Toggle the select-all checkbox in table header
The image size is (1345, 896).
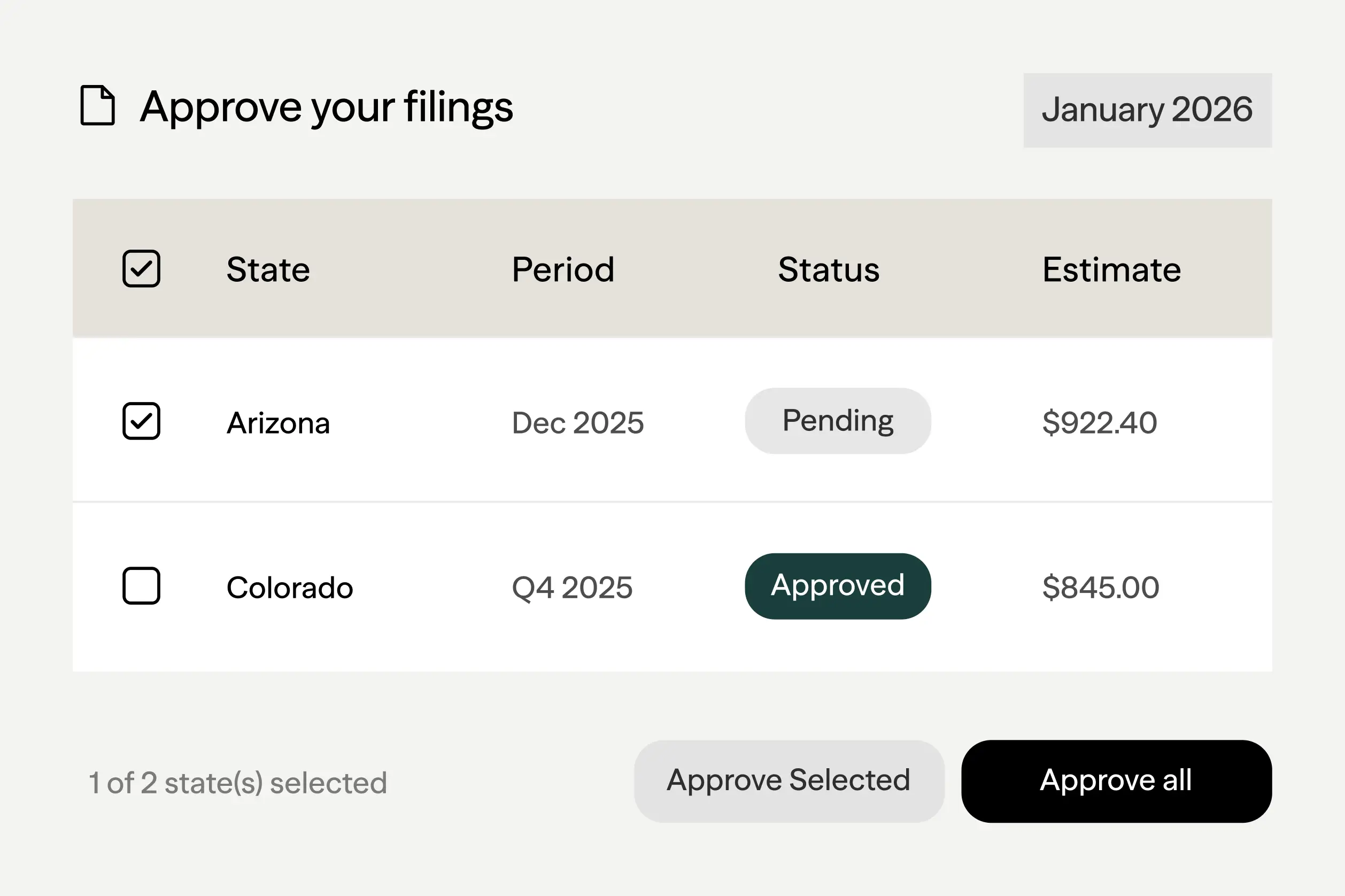141,268
